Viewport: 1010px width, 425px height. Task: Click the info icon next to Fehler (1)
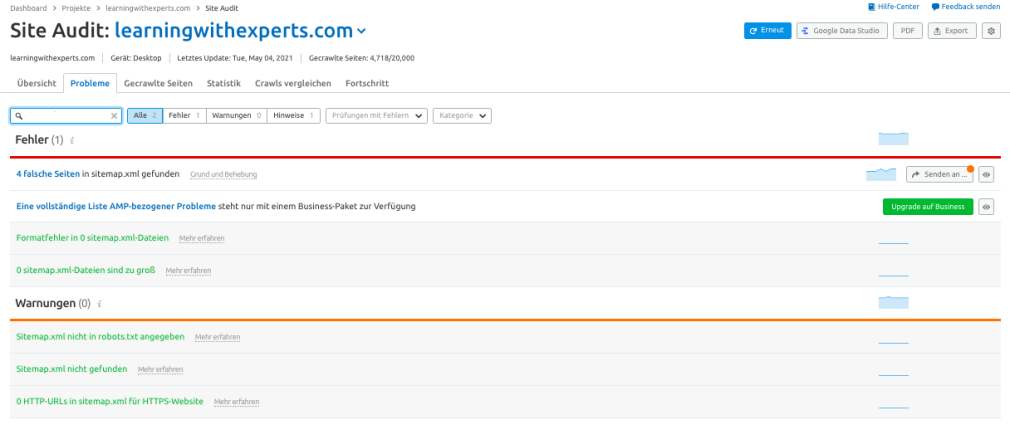[72, 140]
